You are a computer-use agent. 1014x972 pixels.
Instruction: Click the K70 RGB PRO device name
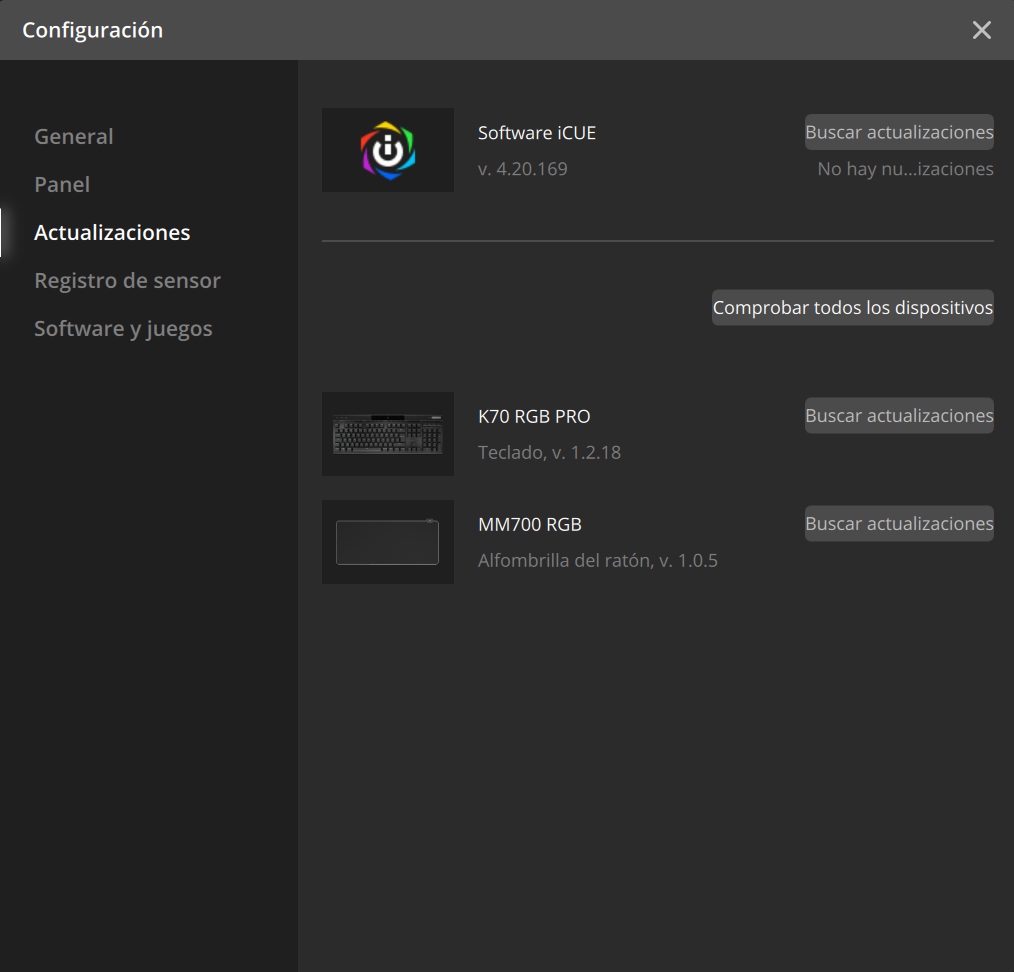point(534,416)
